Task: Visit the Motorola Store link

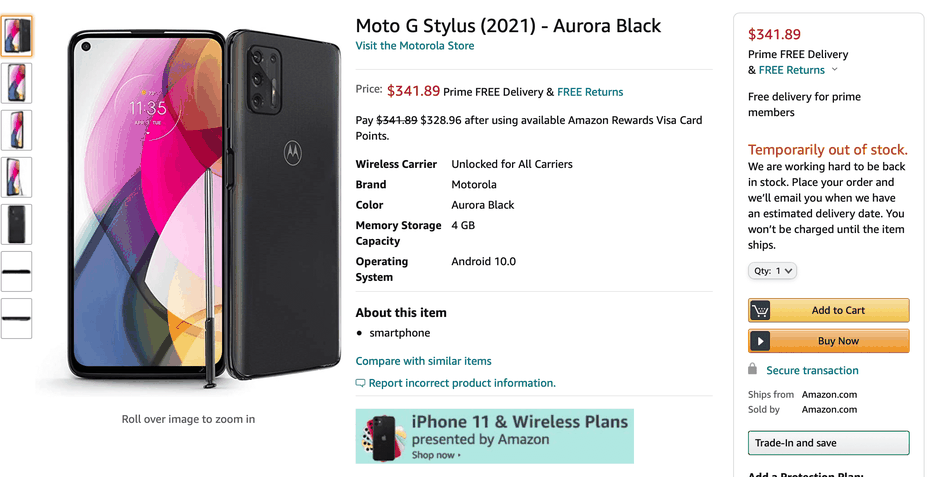Action: (415, 46)
